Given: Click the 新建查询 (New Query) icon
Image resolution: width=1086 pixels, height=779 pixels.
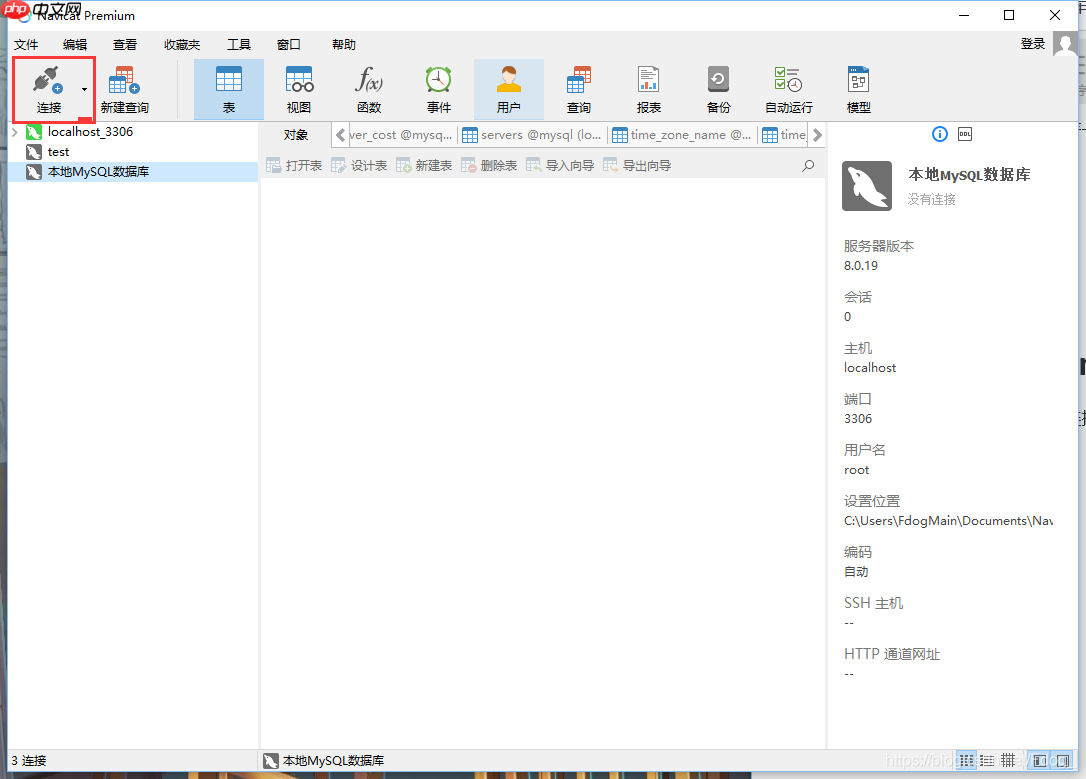Looking at the screenshot, I should pos(123,88).
